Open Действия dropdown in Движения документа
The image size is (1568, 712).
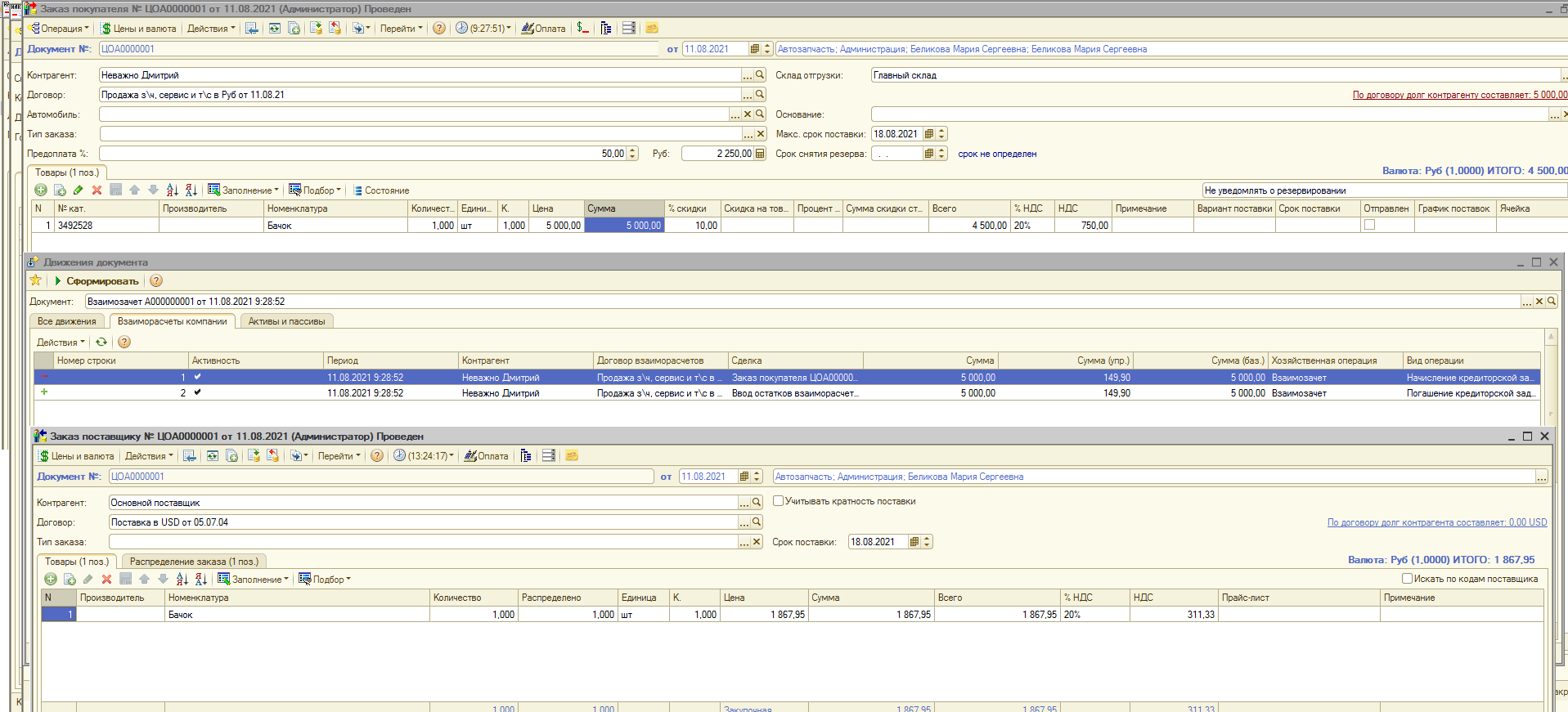[x=61, y=343]
